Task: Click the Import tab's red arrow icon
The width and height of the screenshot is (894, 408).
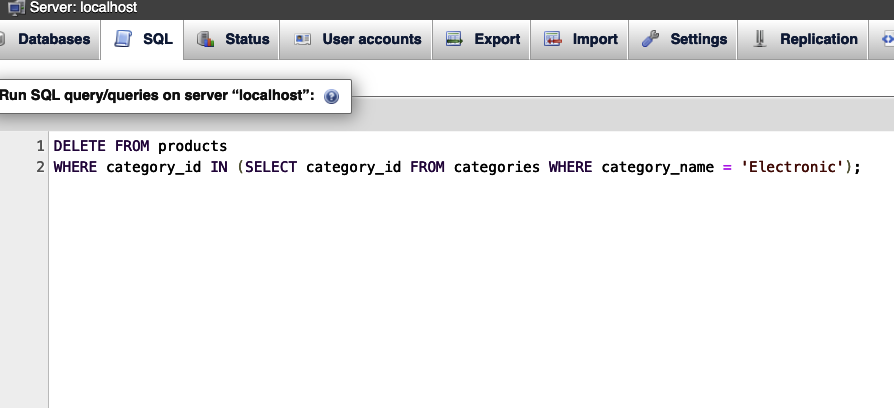Action: [552, 39]
